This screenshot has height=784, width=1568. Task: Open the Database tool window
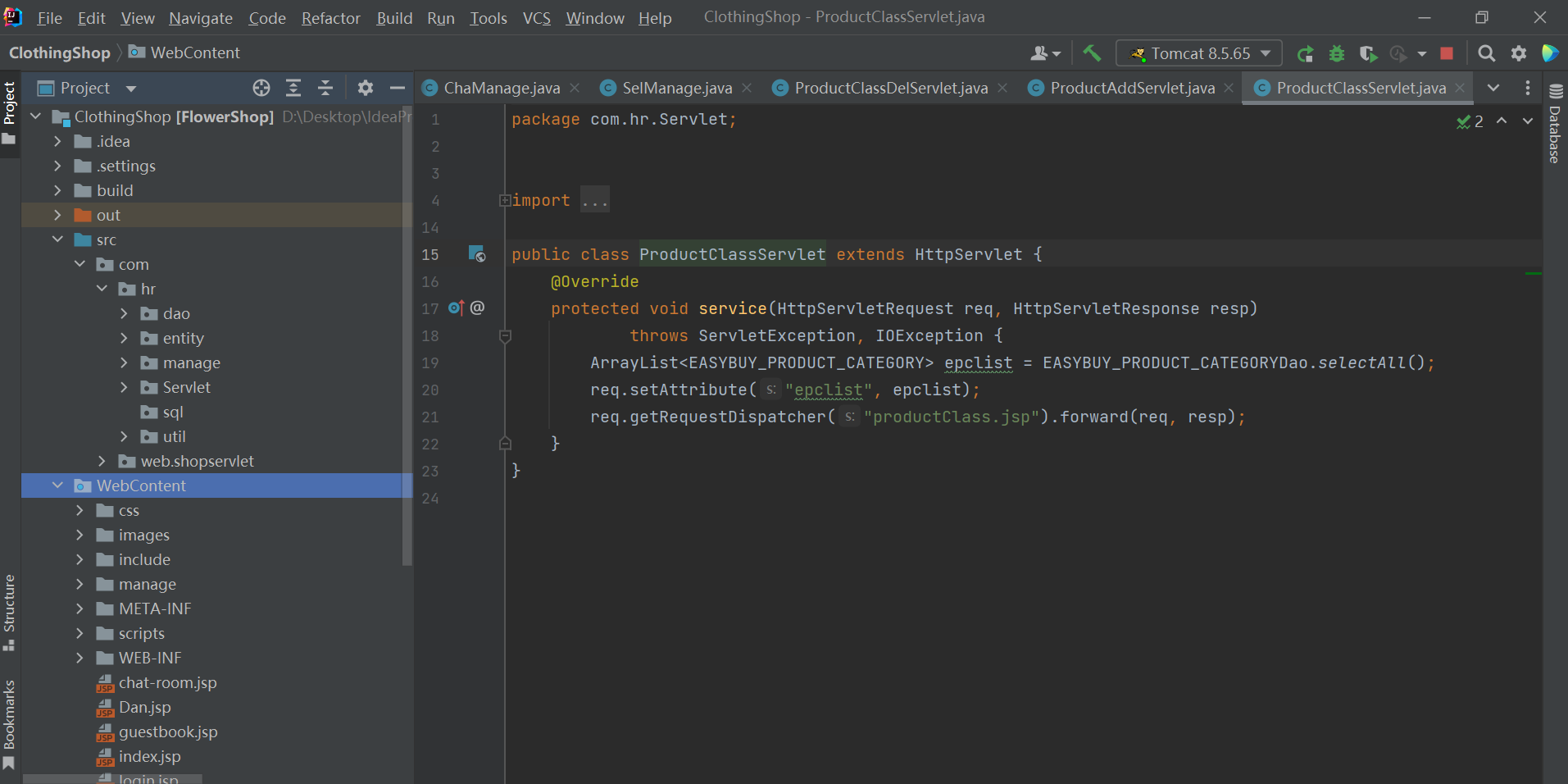pos(1555,123)
